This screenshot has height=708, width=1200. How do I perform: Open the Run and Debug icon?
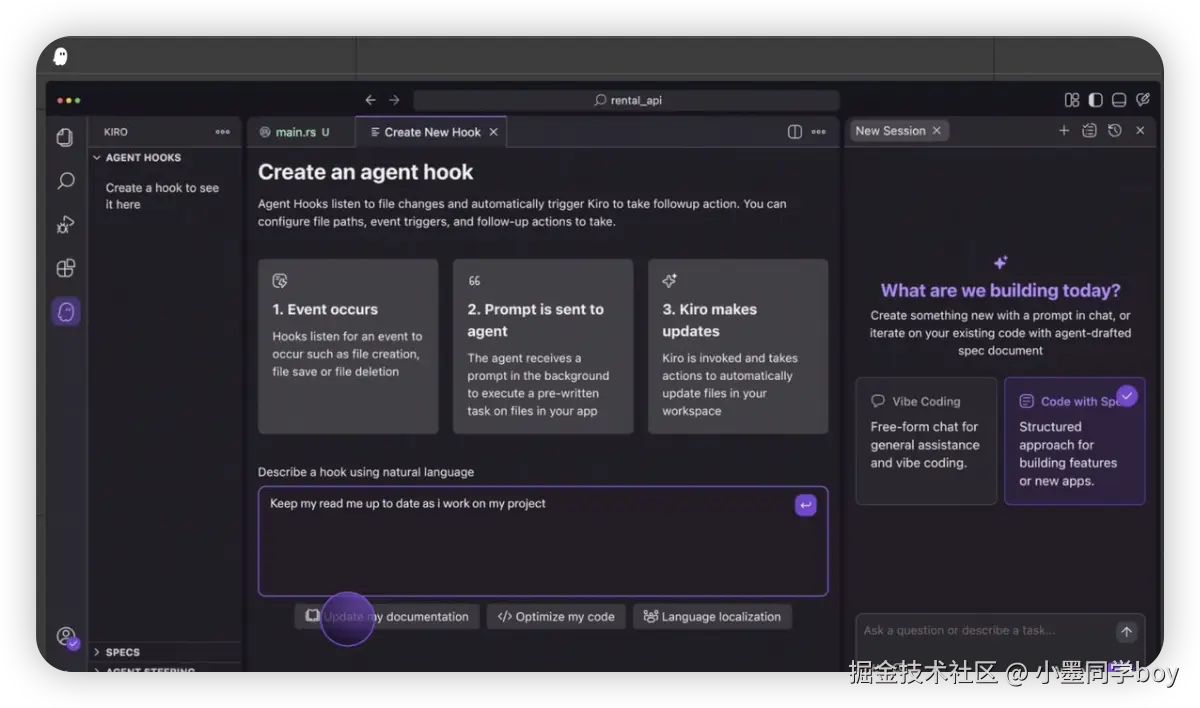click(x=66, y=225)
